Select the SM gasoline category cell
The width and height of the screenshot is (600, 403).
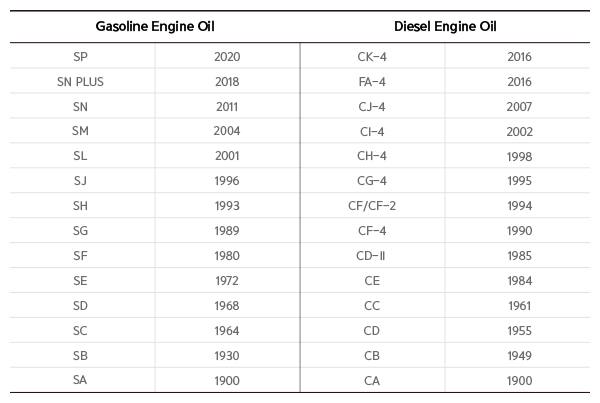(x=81, y=131)
